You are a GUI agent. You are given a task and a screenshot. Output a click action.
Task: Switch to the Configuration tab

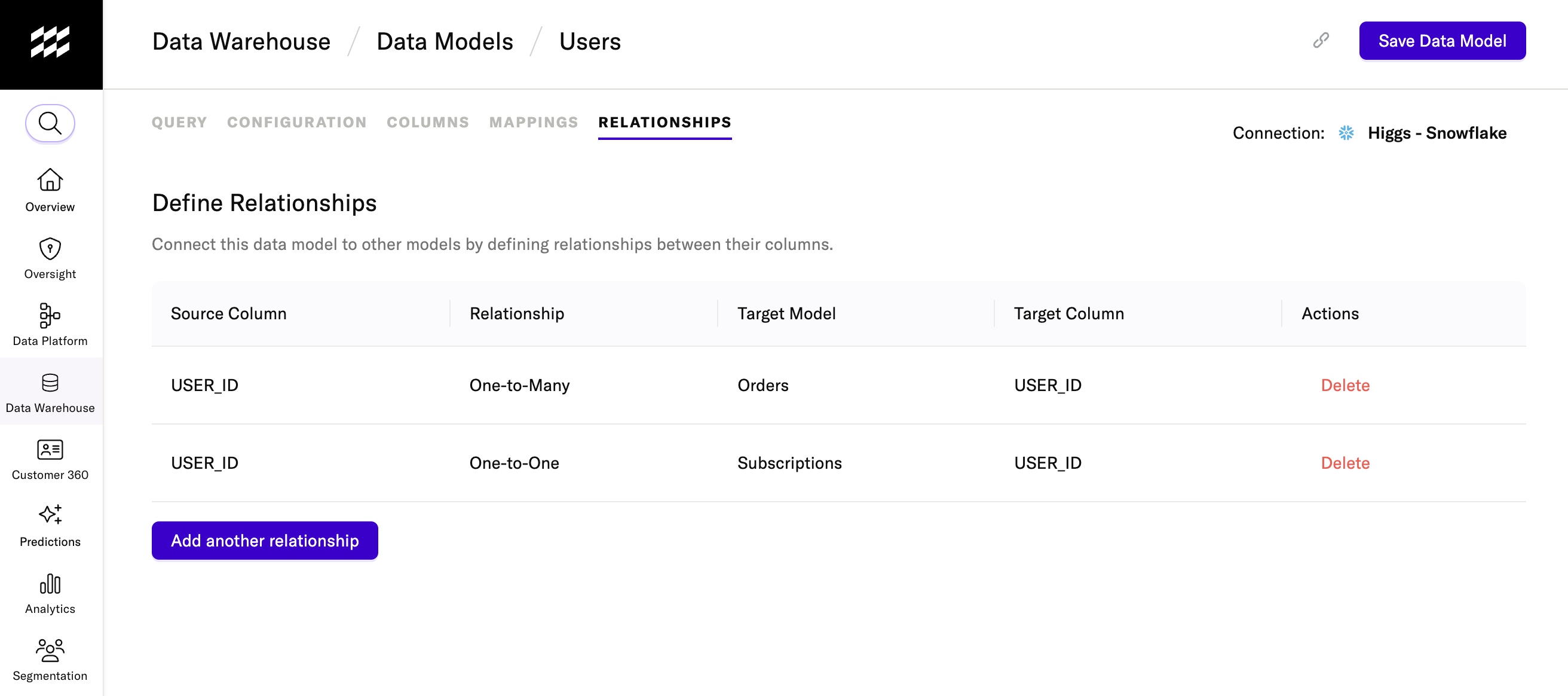(x=296, y=123)
